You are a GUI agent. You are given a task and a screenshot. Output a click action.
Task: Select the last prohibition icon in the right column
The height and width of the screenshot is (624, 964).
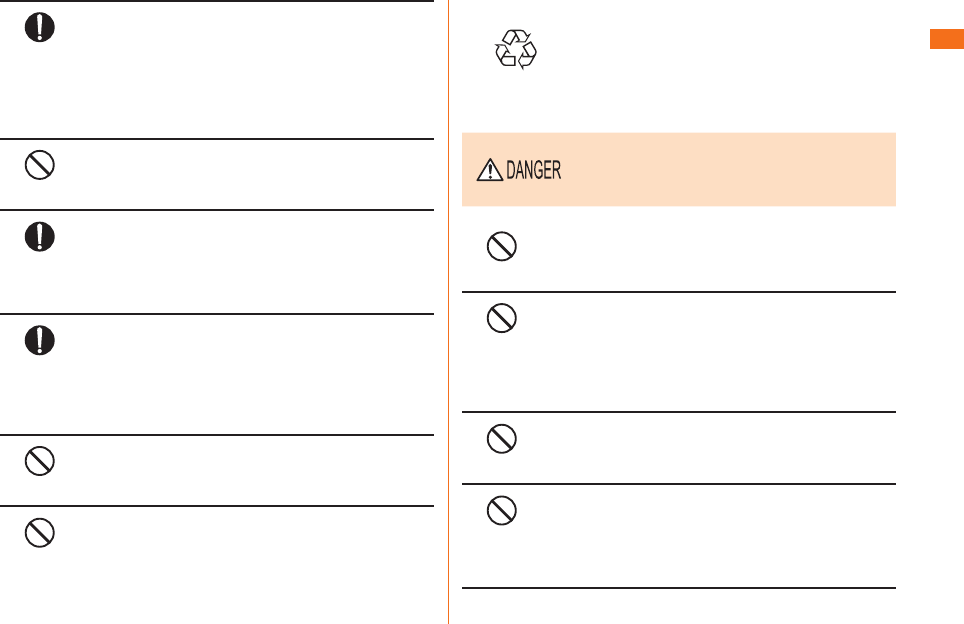click(x=502, y=511)
